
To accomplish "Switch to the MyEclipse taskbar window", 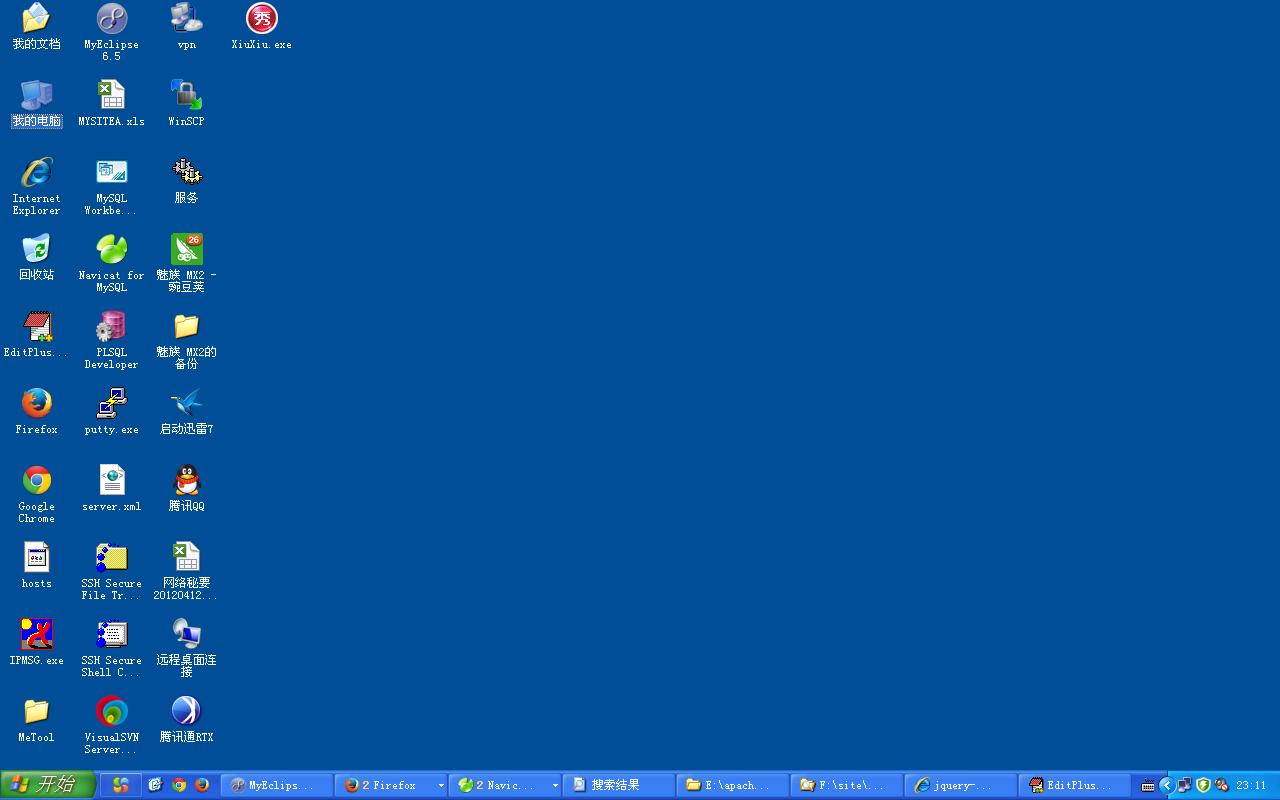I will pyautogui.click(x=276, y=785).
